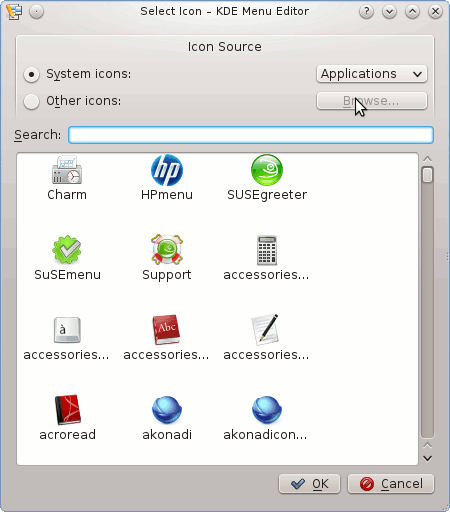The width and height of the screenshot is (450, 512).
Task: Select the System icons radio button
Action: tap(31, 74)
